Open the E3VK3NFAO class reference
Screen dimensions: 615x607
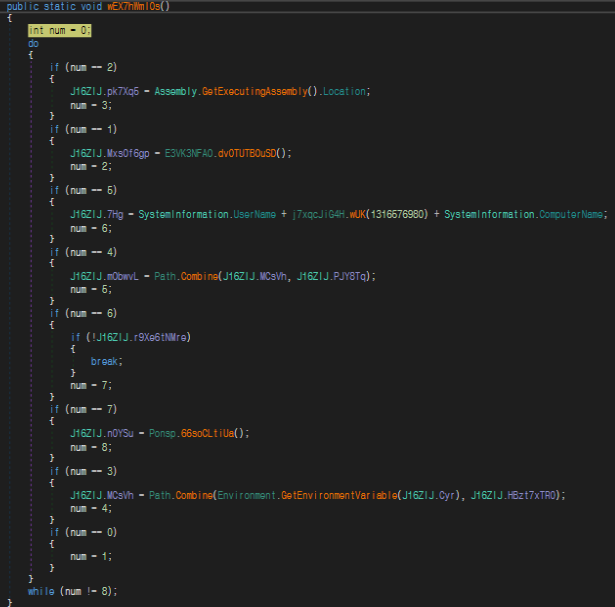[x=189, y=153]
